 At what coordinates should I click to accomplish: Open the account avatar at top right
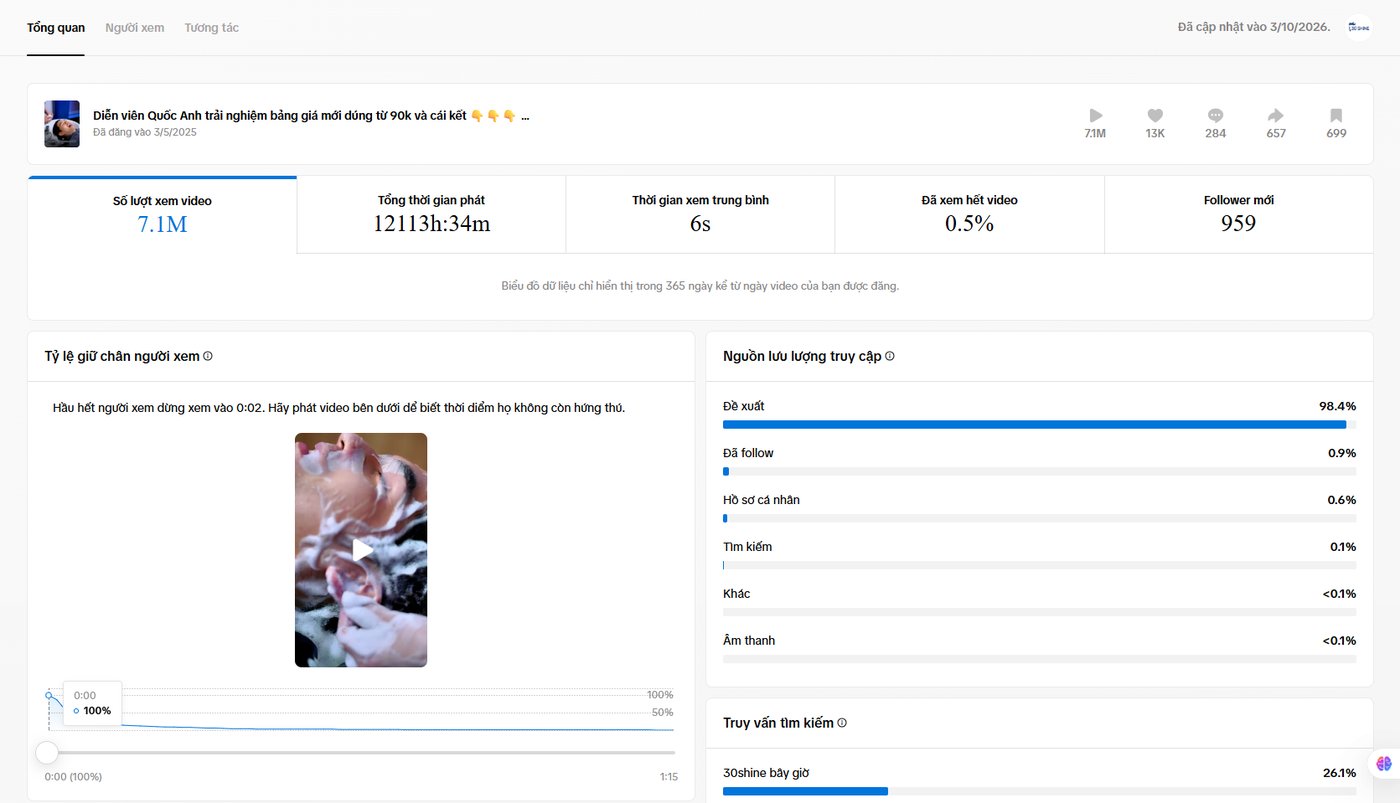1358,27
